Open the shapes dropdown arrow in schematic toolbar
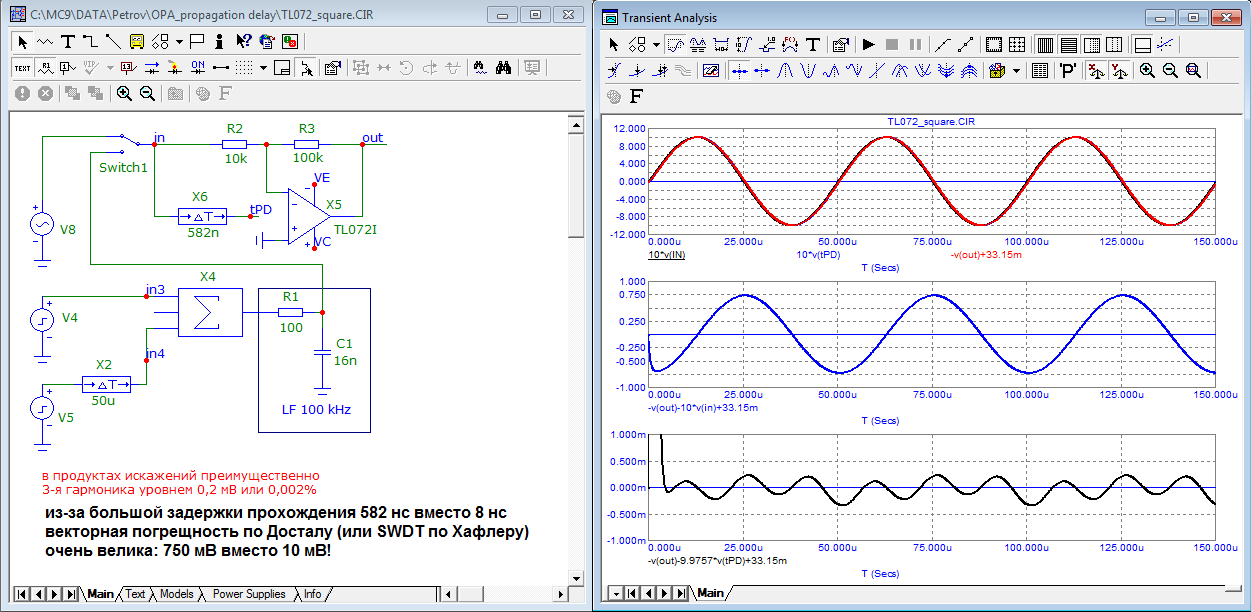Image resolution: width=1251 pixels, height=612 pixels. [x=179, y=42]
